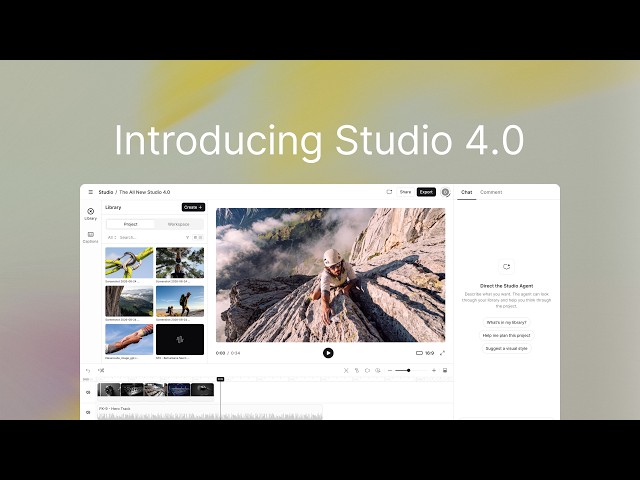Click the Studio breadcrumb link
Viewport: 640px width, 480px height.
(x=106, y=192)
